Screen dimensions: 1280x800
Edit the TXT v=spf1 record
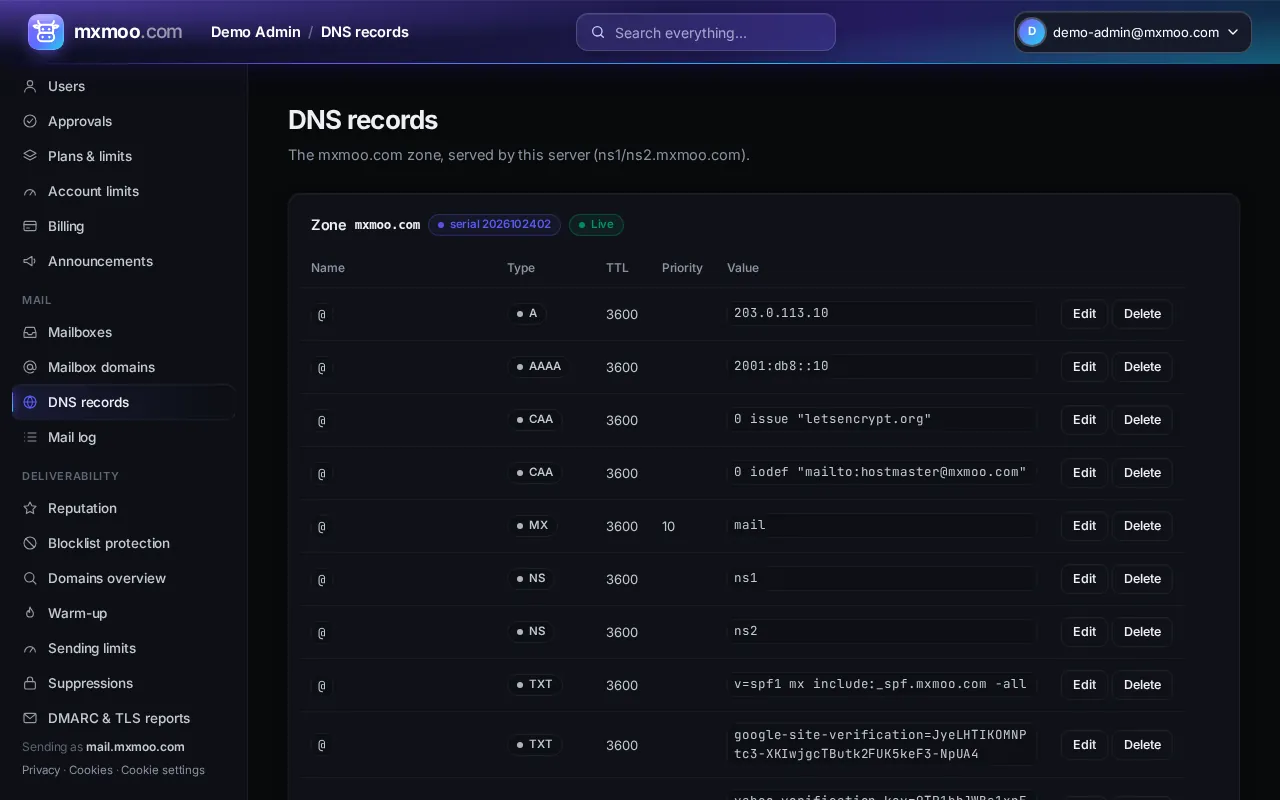tap(1084, 685)
